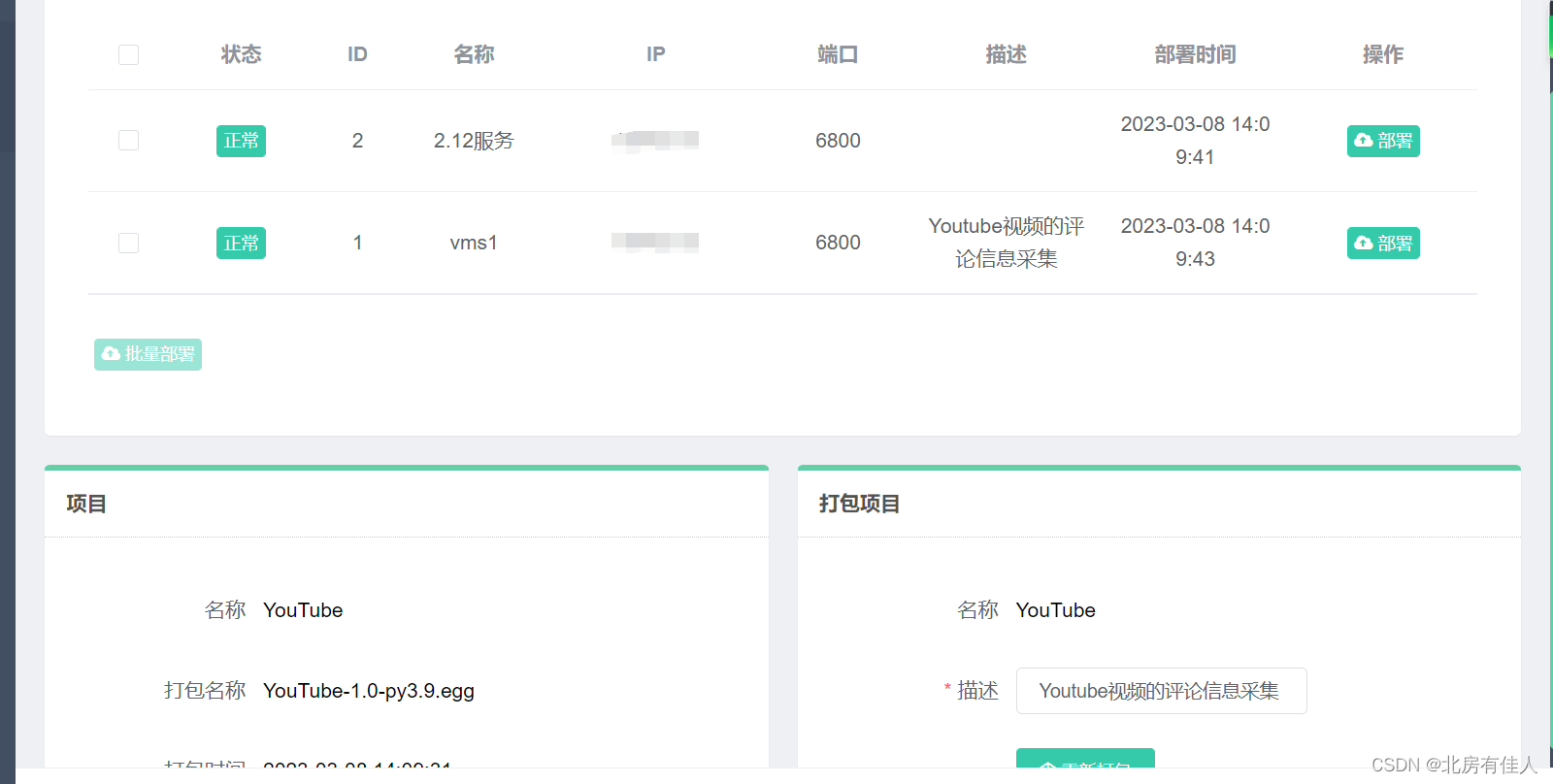Check the vms1 row checkbox
The width and height of the screenshot is (1553, 784).
click(x=128, y=243)
